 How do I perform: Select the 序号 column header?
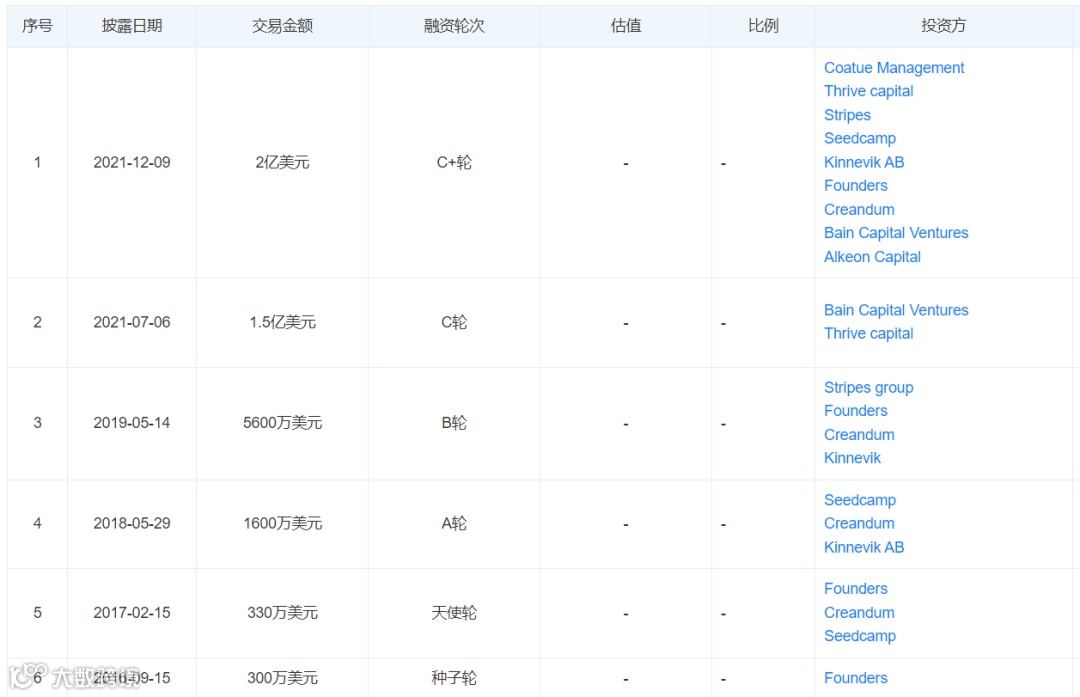point(37,26)
